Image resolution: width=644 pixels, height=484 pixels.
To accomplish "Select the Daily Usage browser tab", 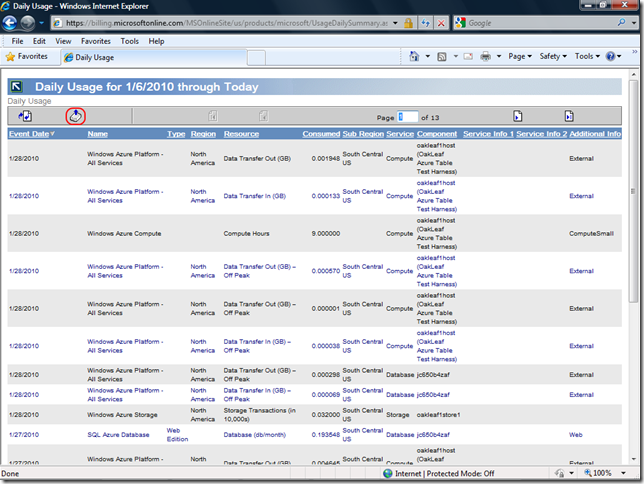I will (154, 58).
